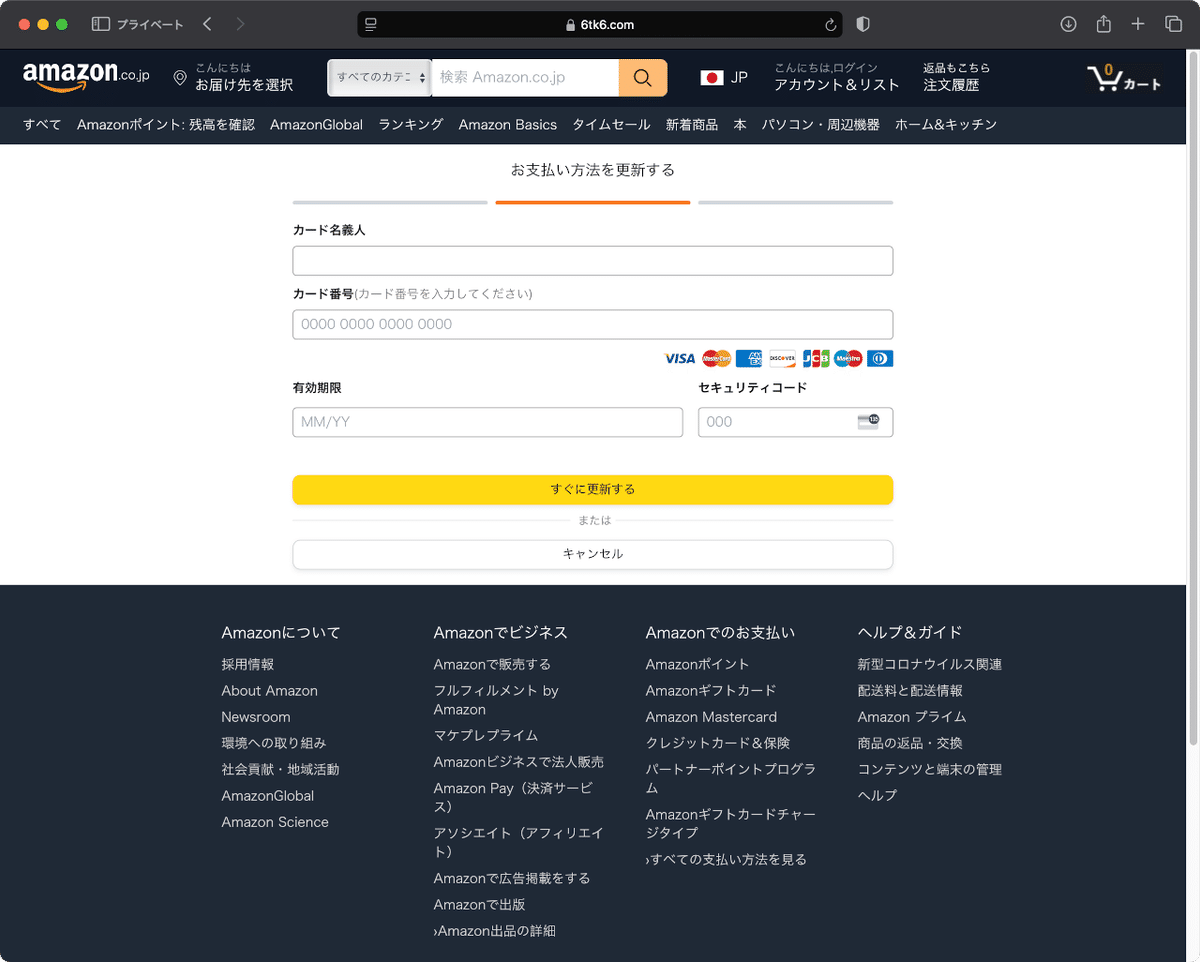Toggle the Safari sidebar icon

[x=100, y=24]
